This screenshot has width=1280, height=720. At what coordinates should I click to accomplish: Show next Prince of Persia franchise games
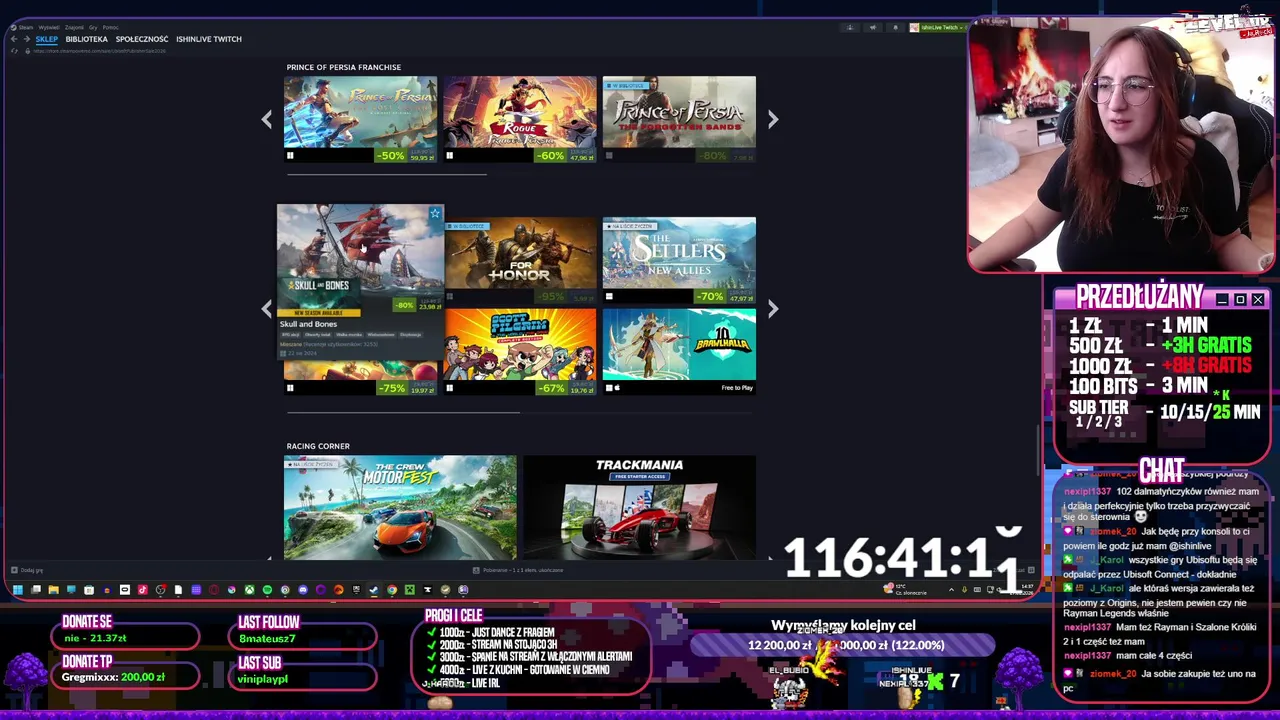[772, 119]
